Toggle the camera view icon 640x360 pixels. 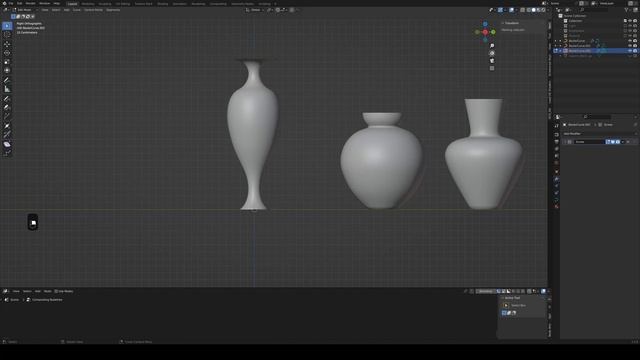coord(492,61)
